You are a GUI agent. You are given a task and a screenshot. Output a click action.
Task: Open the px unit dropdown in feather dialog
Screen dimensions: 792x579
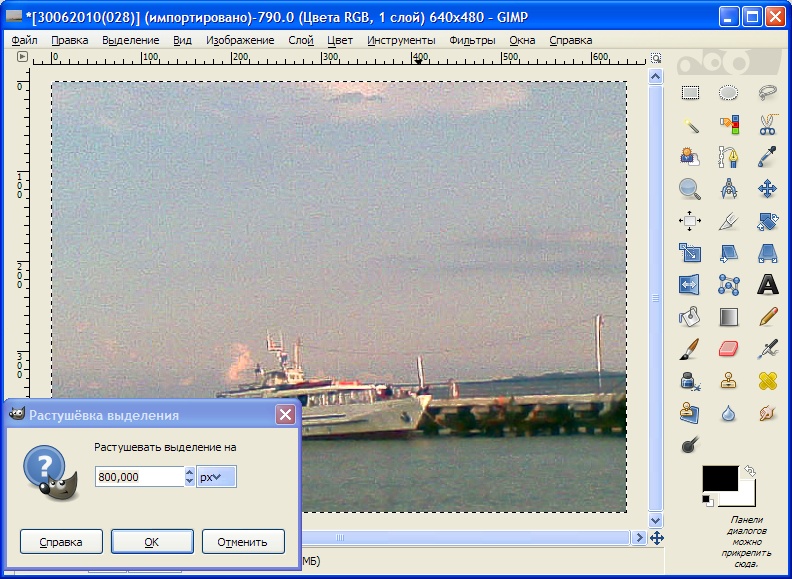point(216,477)
